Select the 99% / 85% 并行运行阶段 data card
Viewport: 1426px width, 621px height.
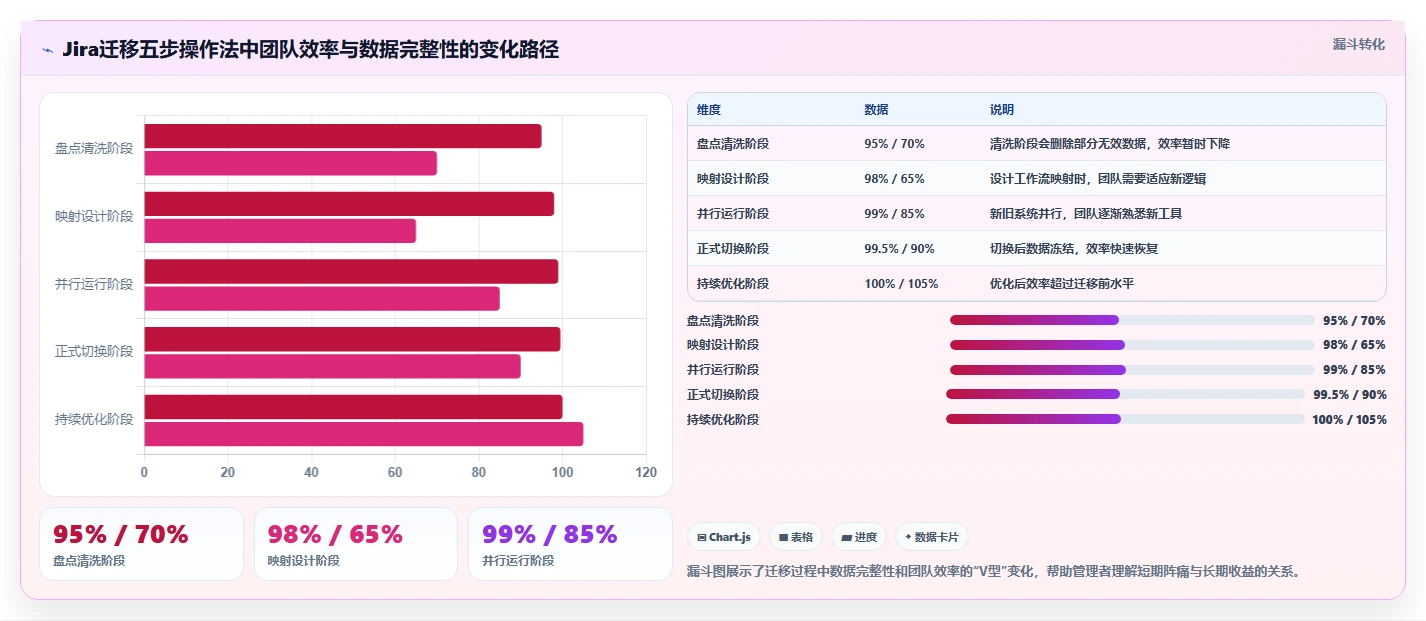click(570, 544)
